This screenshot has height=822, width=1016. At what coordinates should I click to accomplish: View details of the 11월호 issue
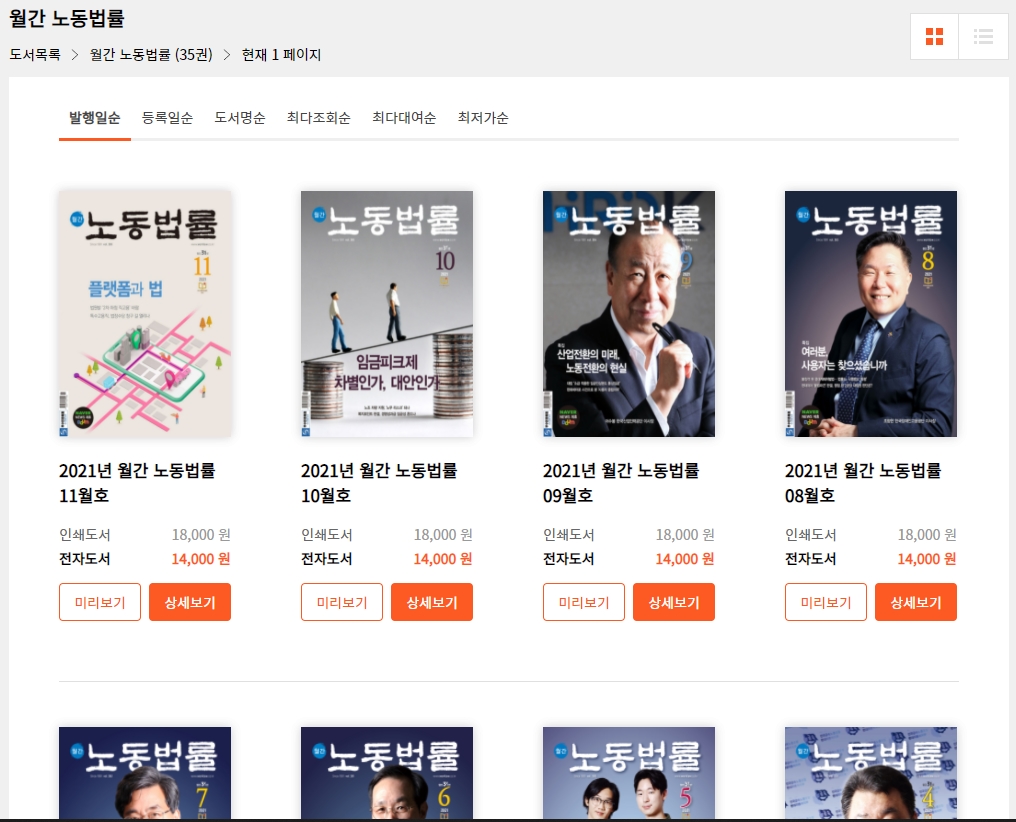tap(190, 602)
